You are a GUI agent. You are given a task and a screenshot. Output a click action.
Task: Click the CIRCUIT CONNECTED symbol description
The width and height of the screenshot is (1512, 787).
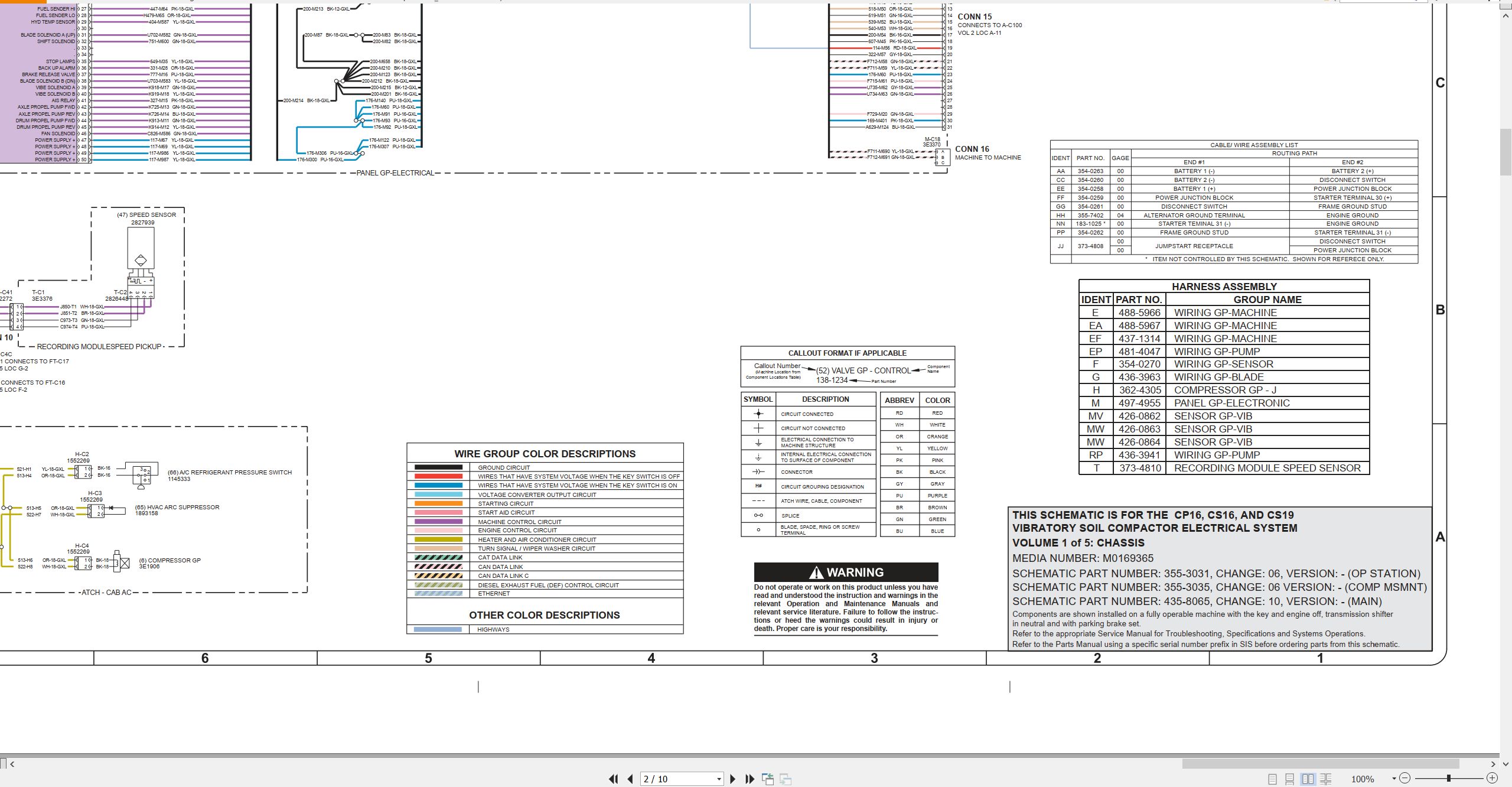(x=807, y=414)
